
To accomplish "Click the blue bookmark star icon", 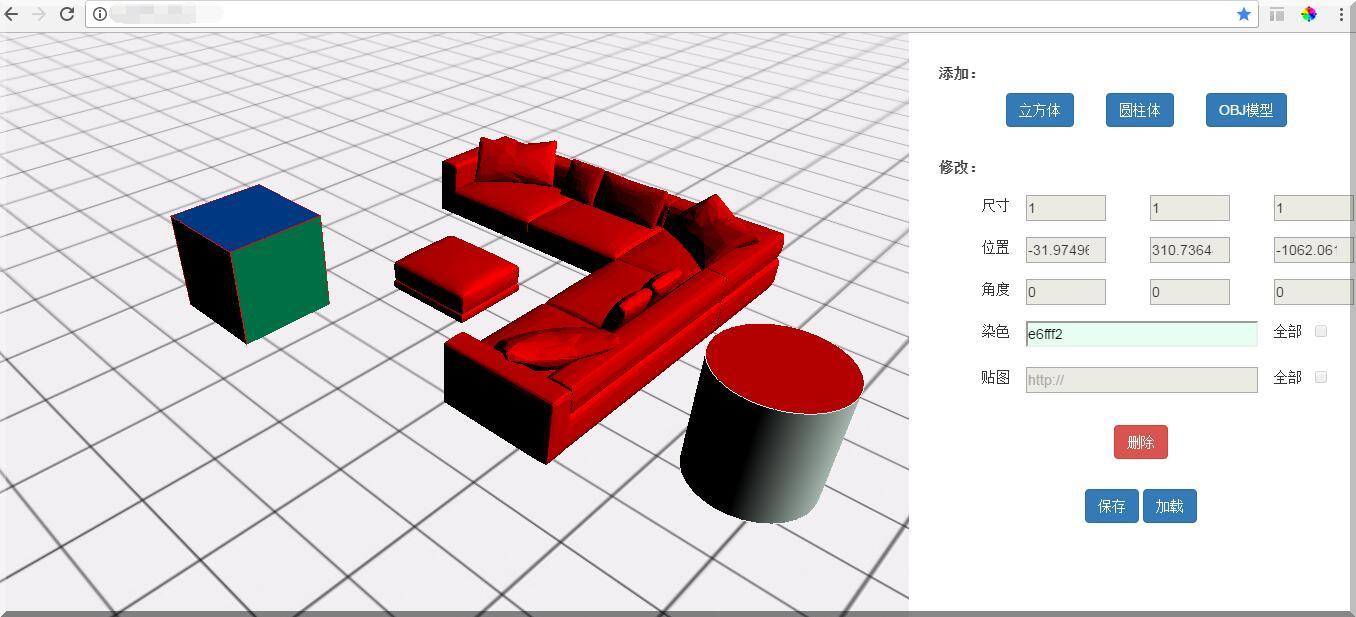I will point(1243,14).
